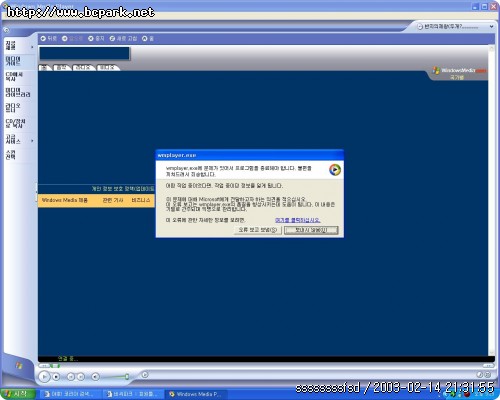The width and height of the screenshot is (500, 400).
Task: Expand the Now Playing sidebar arrow
Action: click(x=32, y=47)
